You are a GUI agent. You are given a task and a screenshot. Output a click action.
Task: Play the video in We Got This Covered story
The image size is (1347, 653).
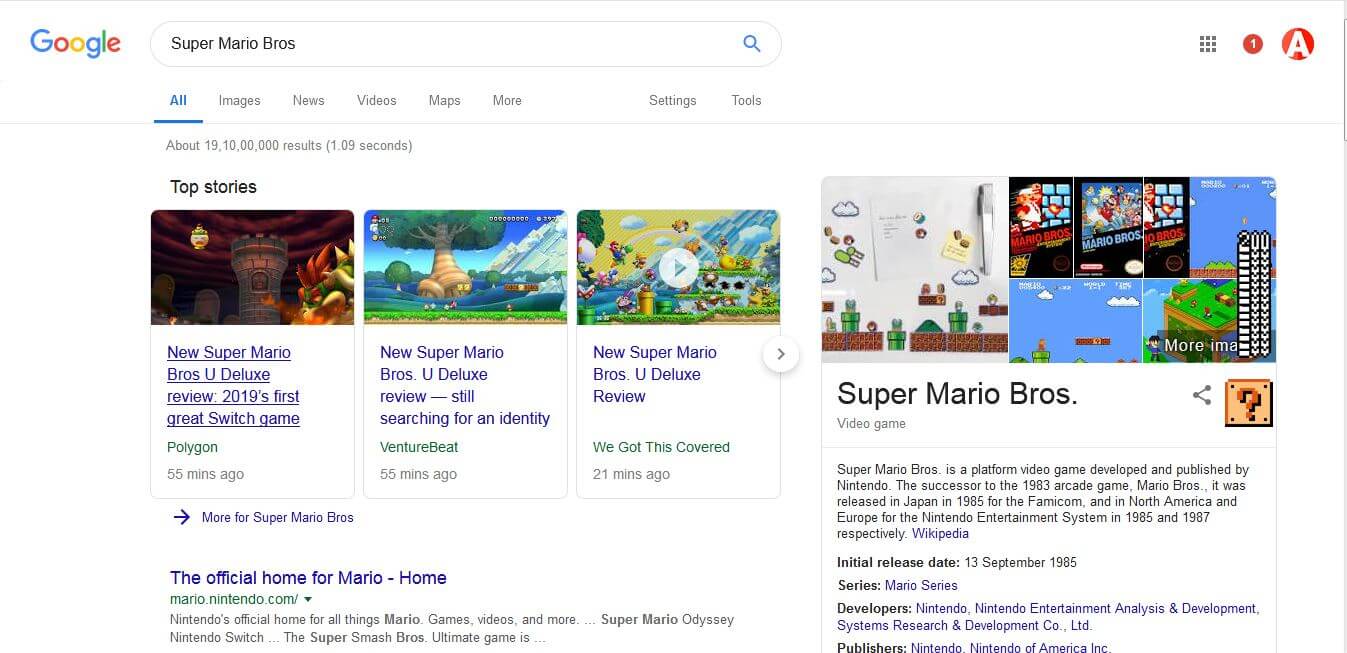pos(679,267)
